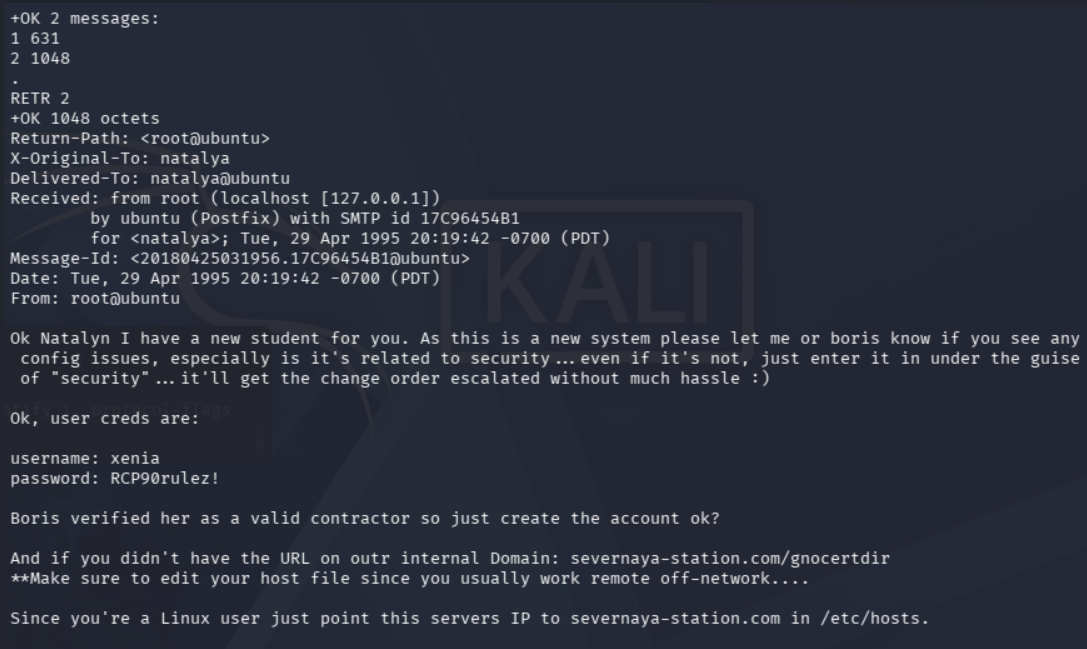Click the 'Date: Tue, 29 Apr 1995' header
Screen dimensions: 1087x649
[x=225, y=279]
